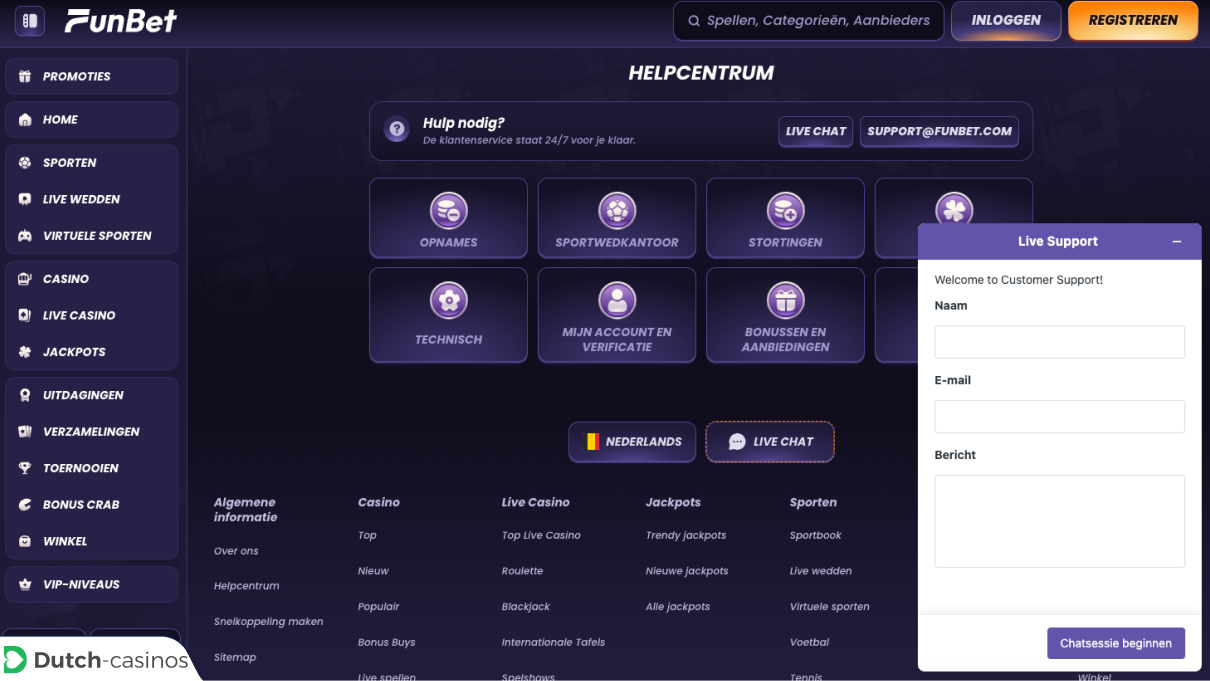This screenshot has height=681, width=1210.
Task: Click the Bericht message textarea
Action: [1059, 521]
